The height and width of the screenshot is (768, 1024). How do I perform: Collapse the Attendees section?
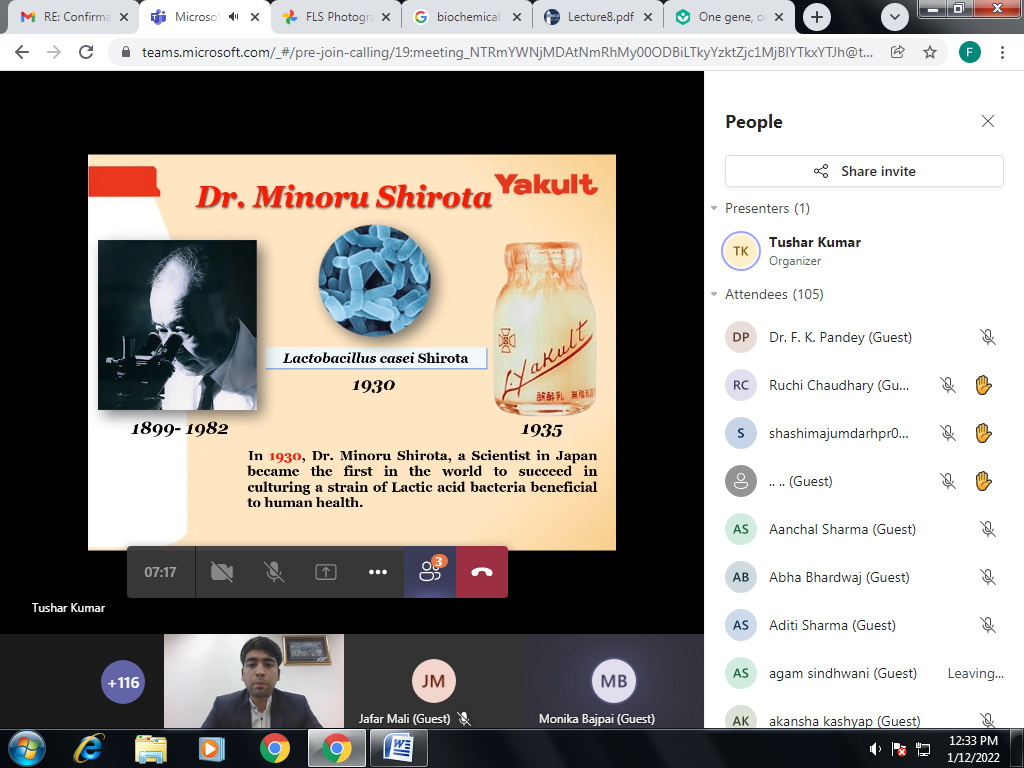tap(714, 294)
